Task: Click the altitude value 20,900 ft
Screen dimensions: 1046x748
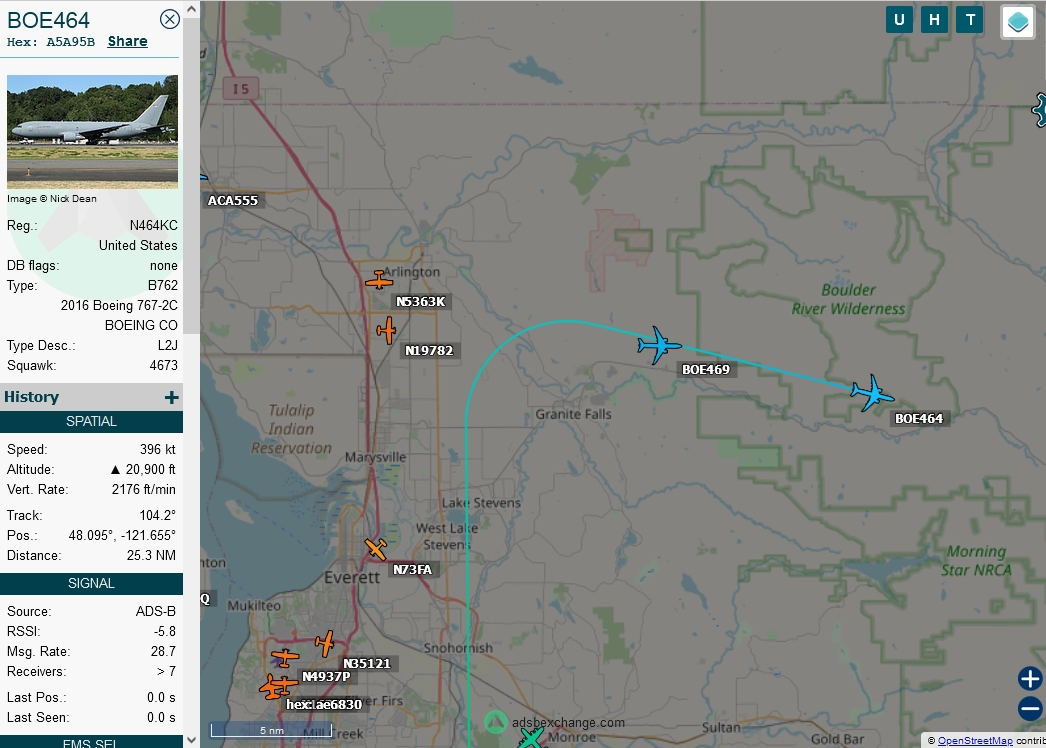Action: click(x=143, y=470)
